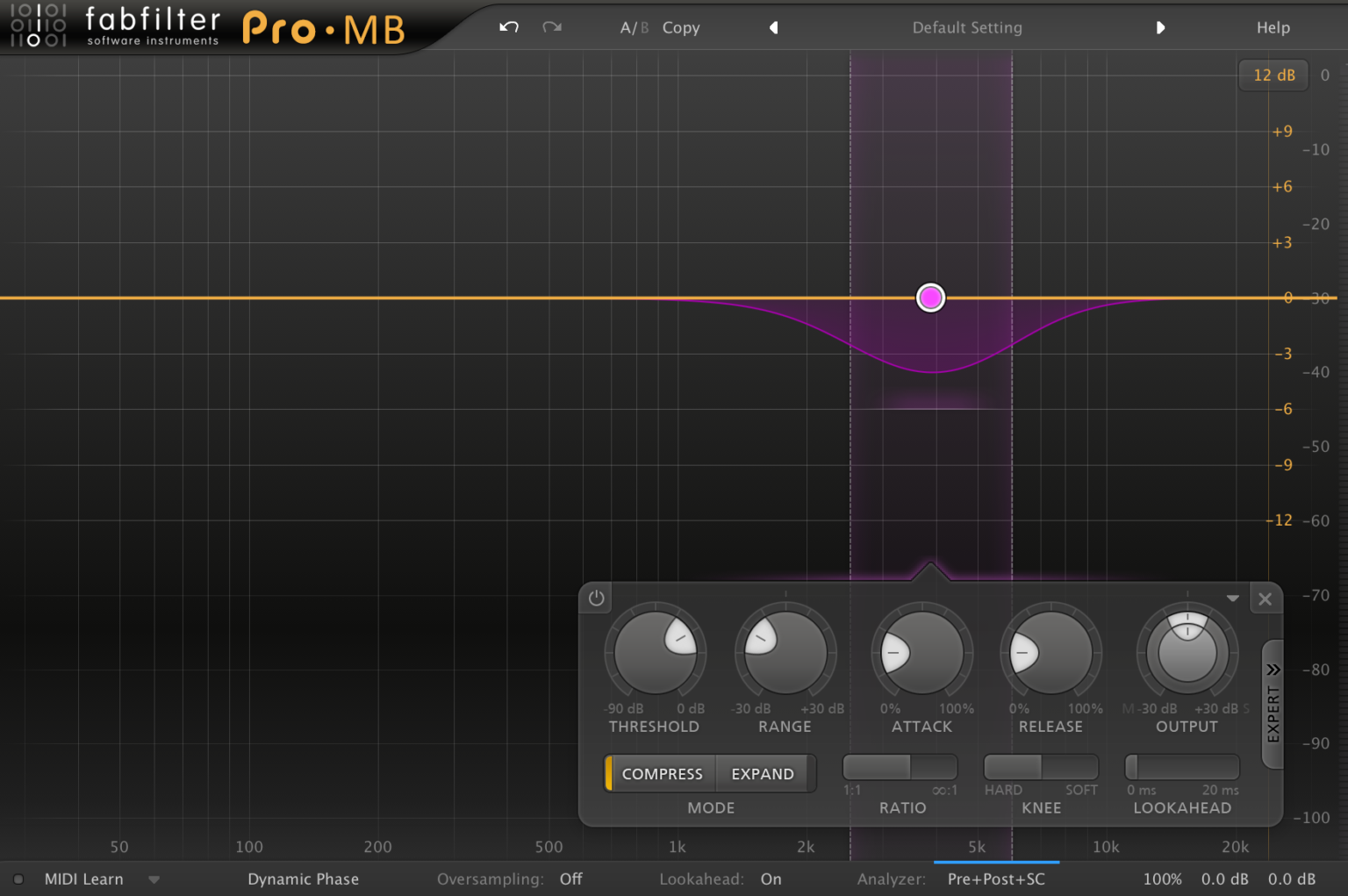Click the Release knob
Viewport: 1348px width, 896px height.
1050,653
